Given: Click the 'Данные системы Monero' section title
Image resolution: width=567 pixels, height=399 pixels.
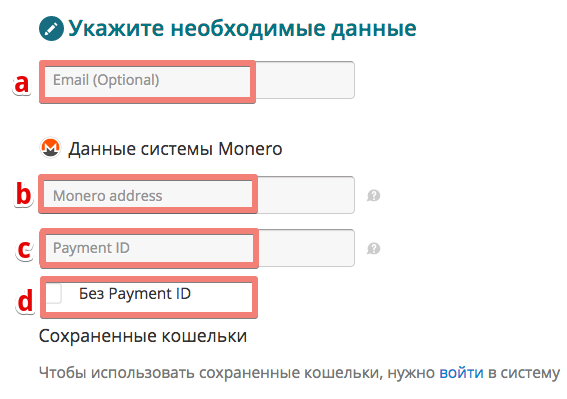Looking at the screenshot, I should (x=175, y=149).
